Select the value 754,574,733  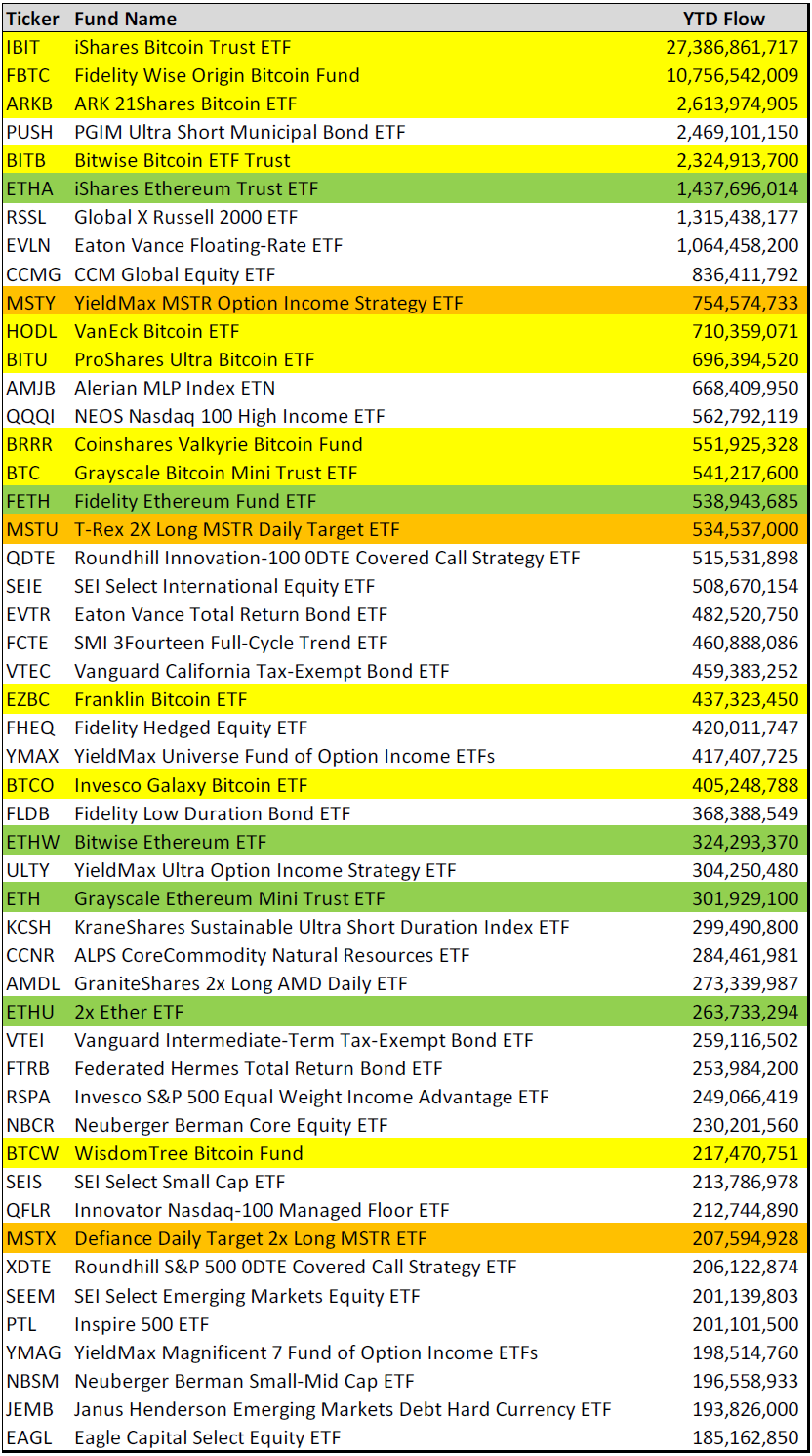pyautogui.click(x=746, y=303)
